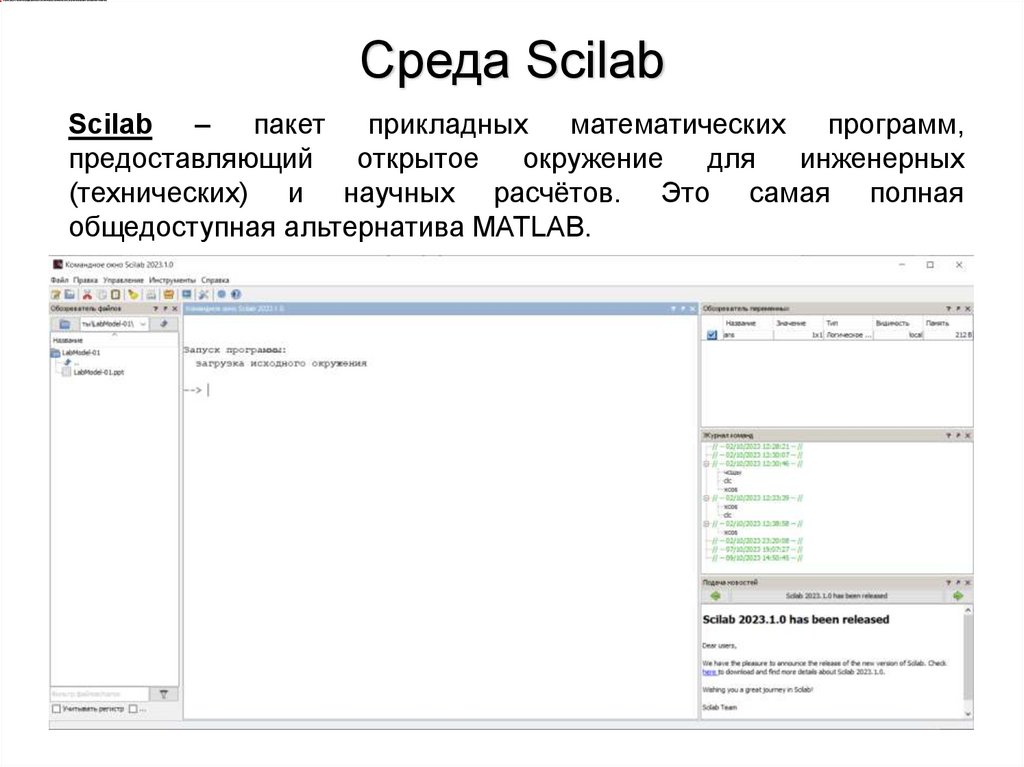
Task: Collapse the 02/10/2023 12:33:39 history session
Action: click(x=706, y=498)
